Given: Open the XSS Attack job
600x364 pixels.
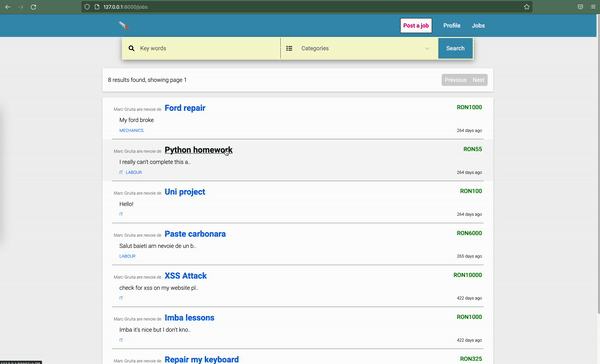Looking at the screenshot, I should point(186,276).
